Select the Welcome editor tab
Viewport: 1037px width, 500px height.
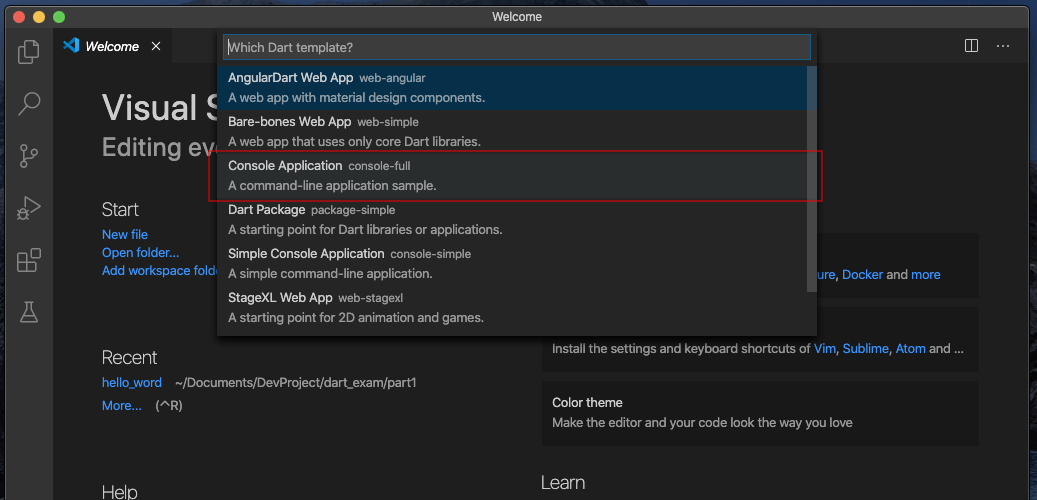[112, 46]
